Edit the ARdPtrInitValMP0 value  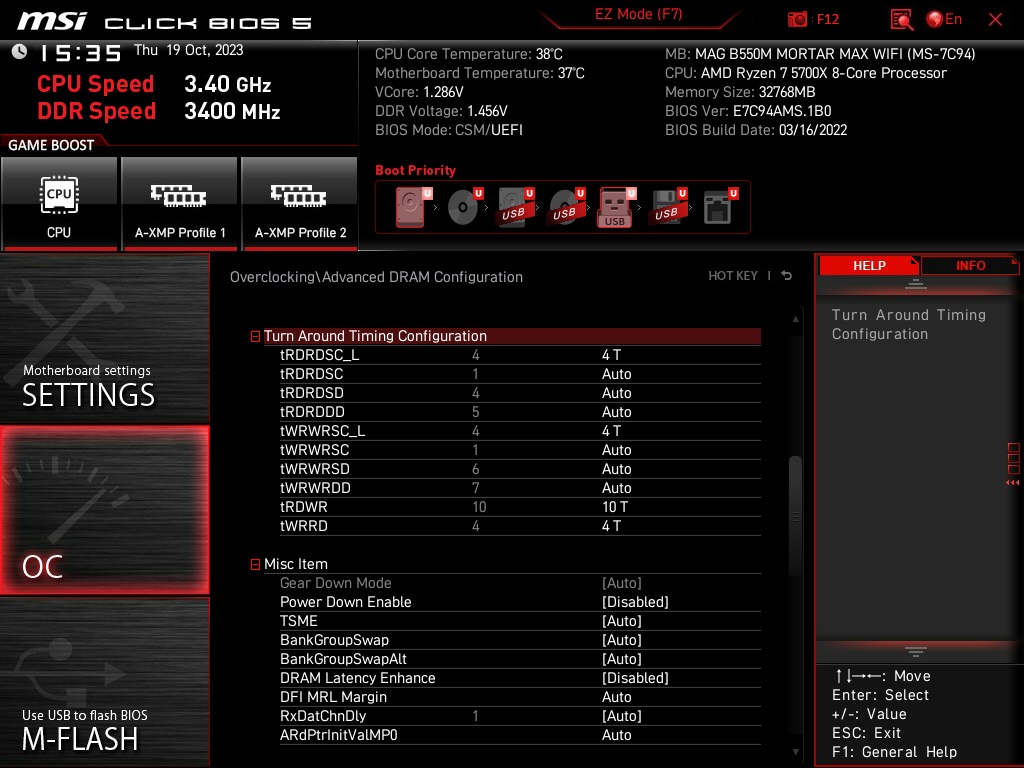tap(616, 735)
